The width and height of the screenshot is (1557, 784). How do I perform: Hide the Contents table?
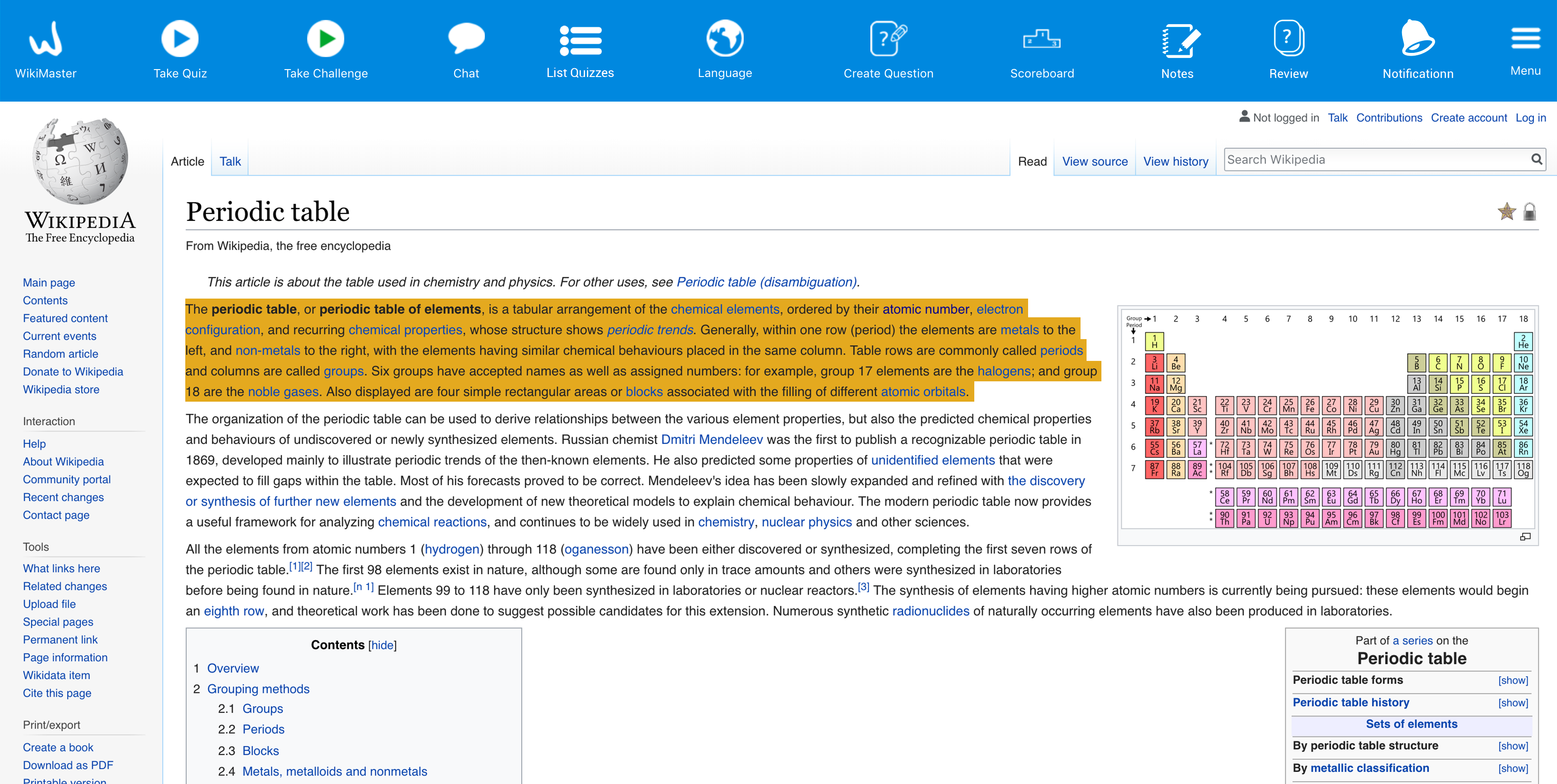[x=382, y=646]
